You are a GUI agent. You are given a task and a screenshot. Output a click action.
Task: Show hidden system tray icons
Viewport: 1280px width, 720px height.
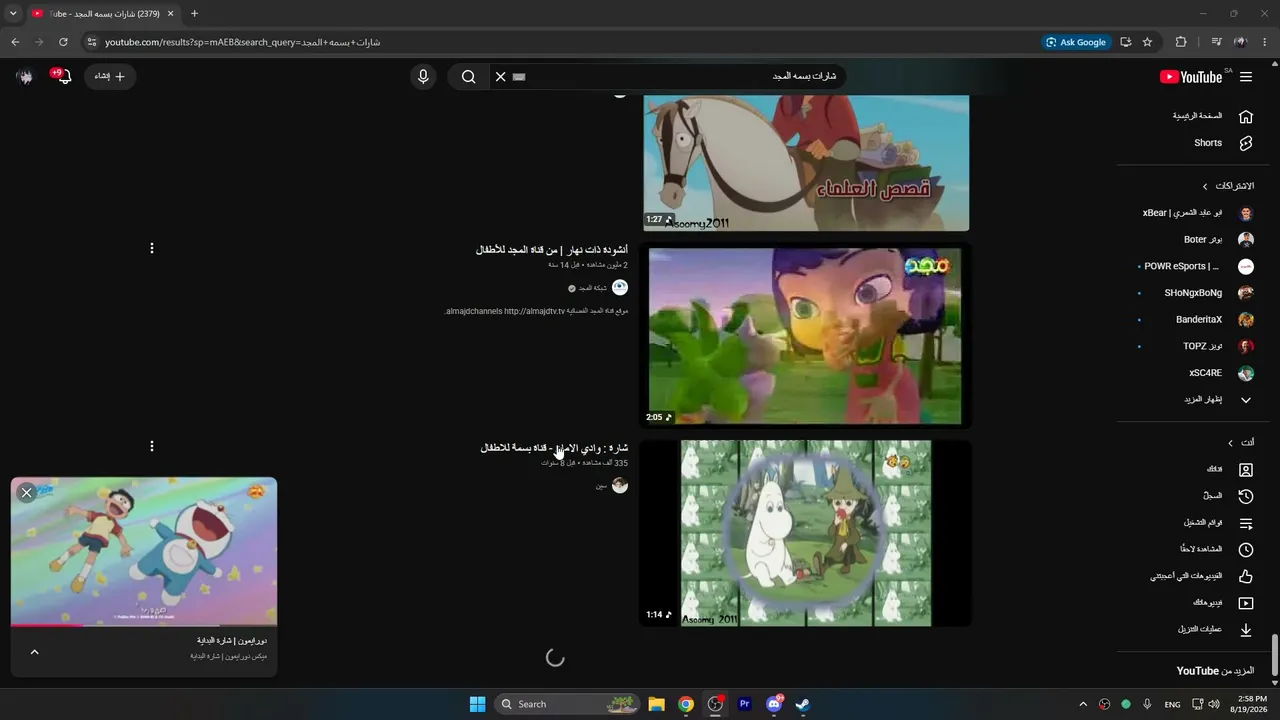click(x=1083, y=704)
